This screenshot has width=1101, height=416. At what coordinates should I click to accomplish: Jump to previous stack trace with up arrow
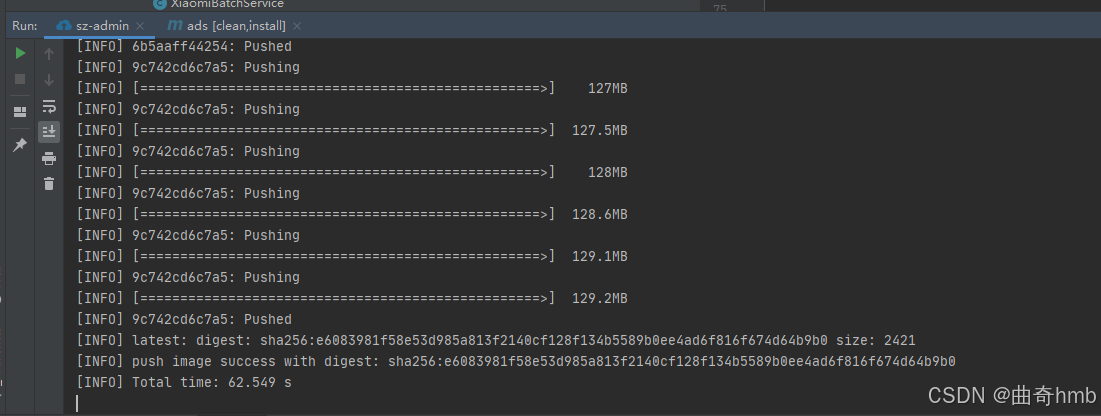pos(48,53)
